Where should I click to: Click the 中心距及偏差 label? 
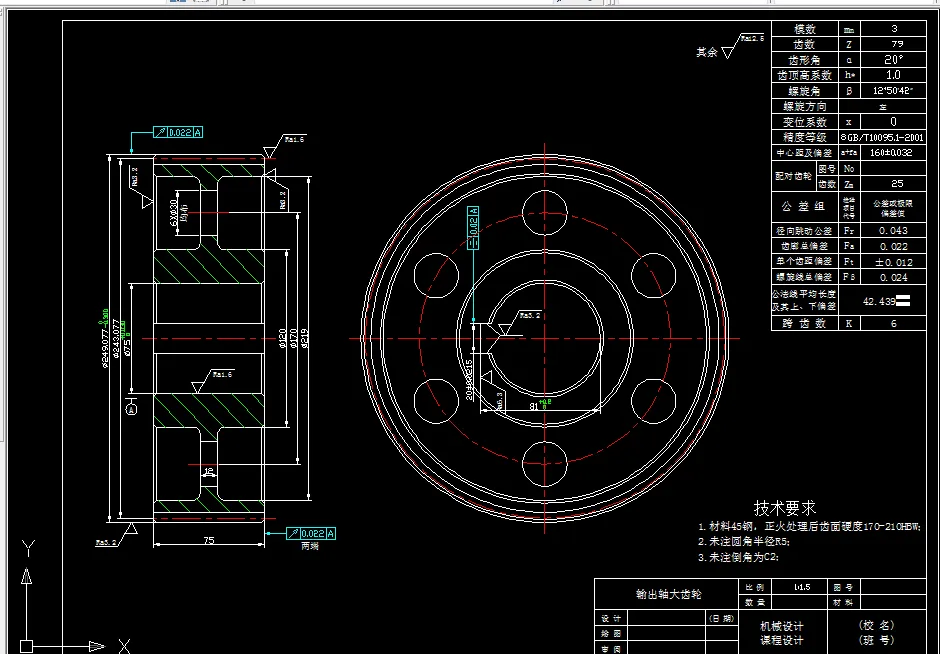click(805, 153)
